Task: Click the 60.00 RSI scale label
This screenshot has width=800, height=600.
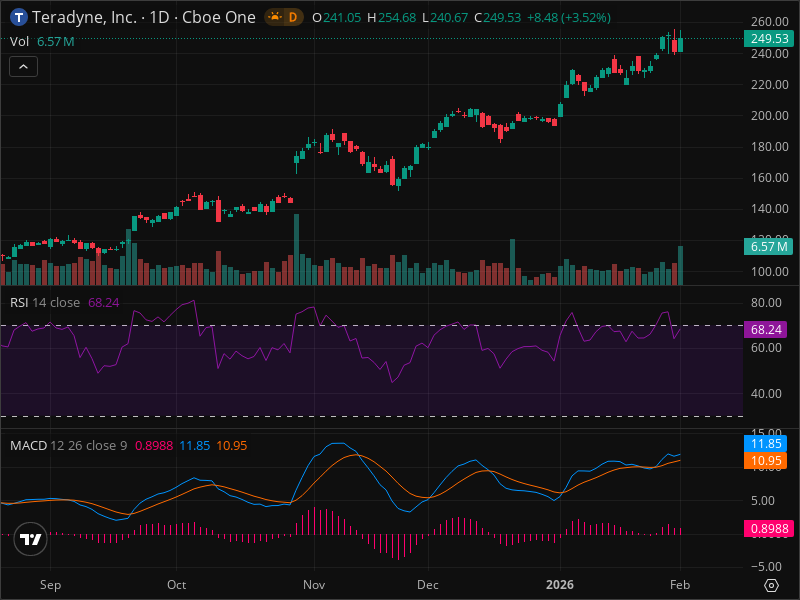Action: pos(766,347)
